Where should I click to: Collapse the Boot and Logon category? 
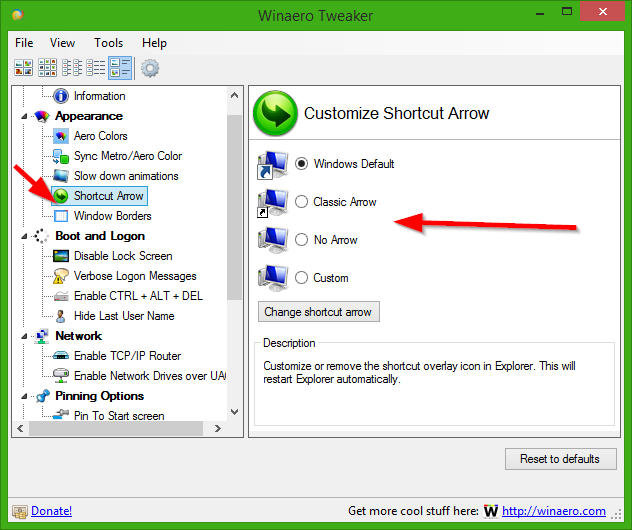coord(24,236)
